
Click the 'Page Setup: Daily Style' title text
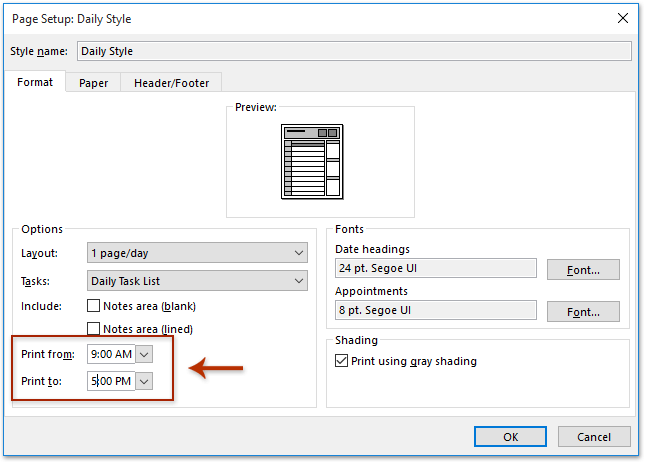[72, 19]
